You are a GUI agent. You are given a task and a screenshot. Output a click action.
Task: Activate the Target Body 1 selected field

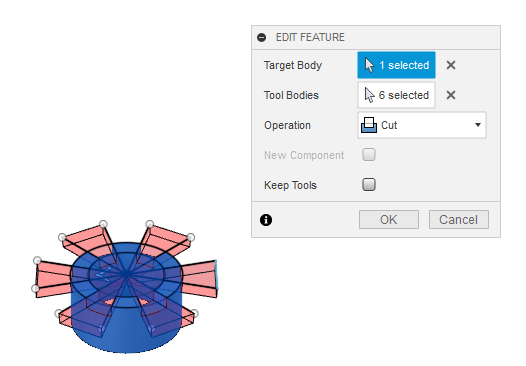397,65
